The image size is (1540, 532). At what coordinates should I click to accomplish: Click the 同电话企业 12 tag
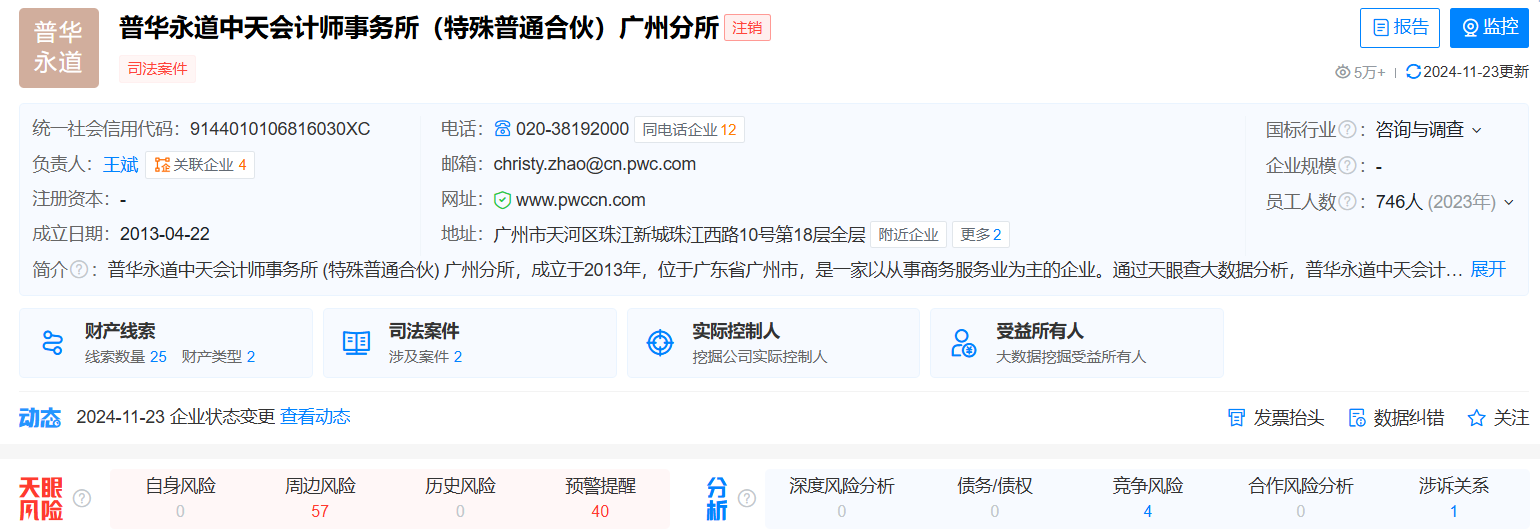click(x=689, y=130)
